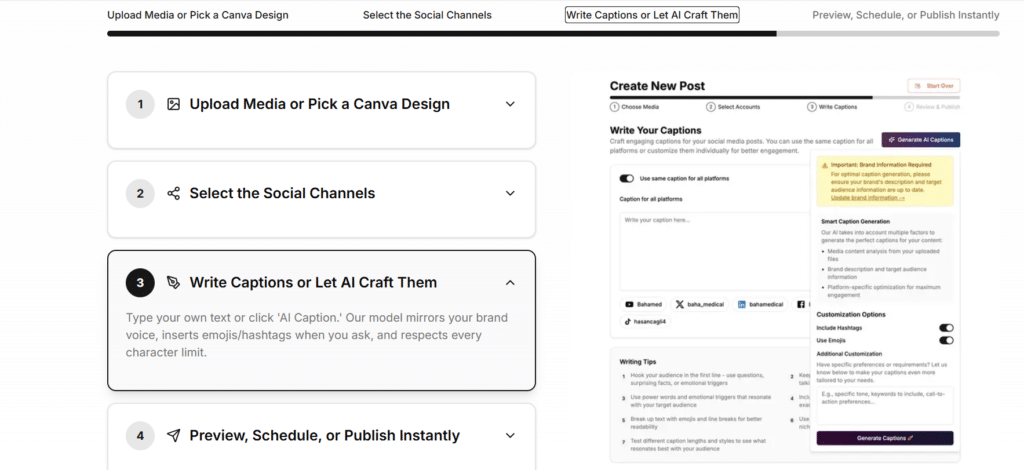Click the pen icon beside Write Captions
Viewport: 1024px width, 470px height.
pos(174,283)
